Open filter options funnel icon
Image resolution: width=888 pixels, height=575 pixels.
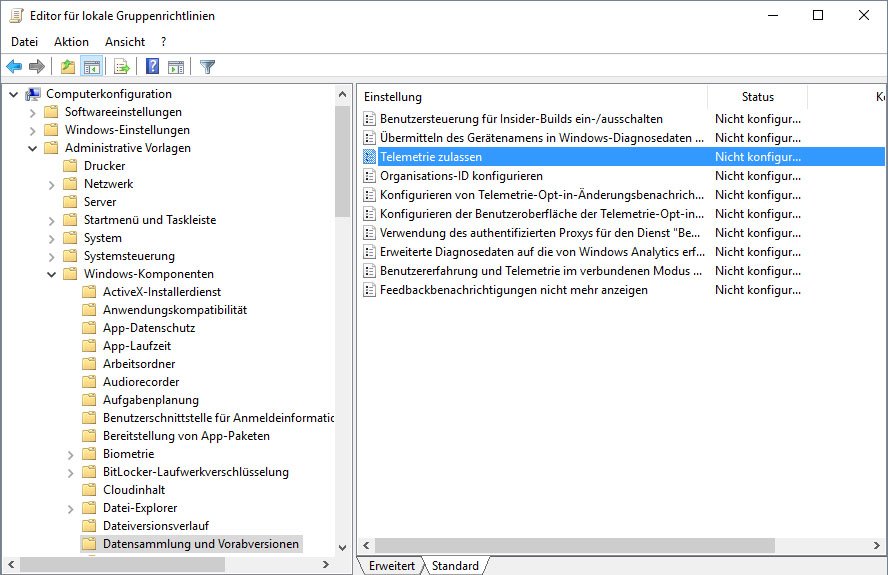(x=207, y=67)
